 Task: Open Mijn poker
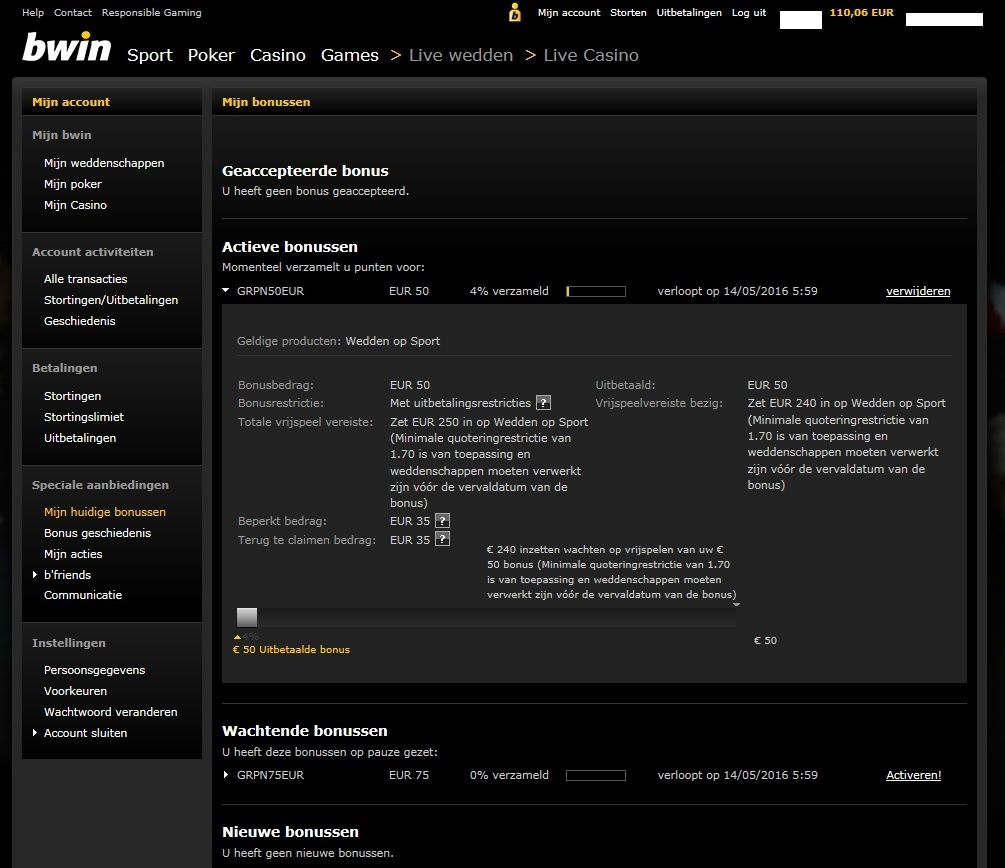pos(72,184)
